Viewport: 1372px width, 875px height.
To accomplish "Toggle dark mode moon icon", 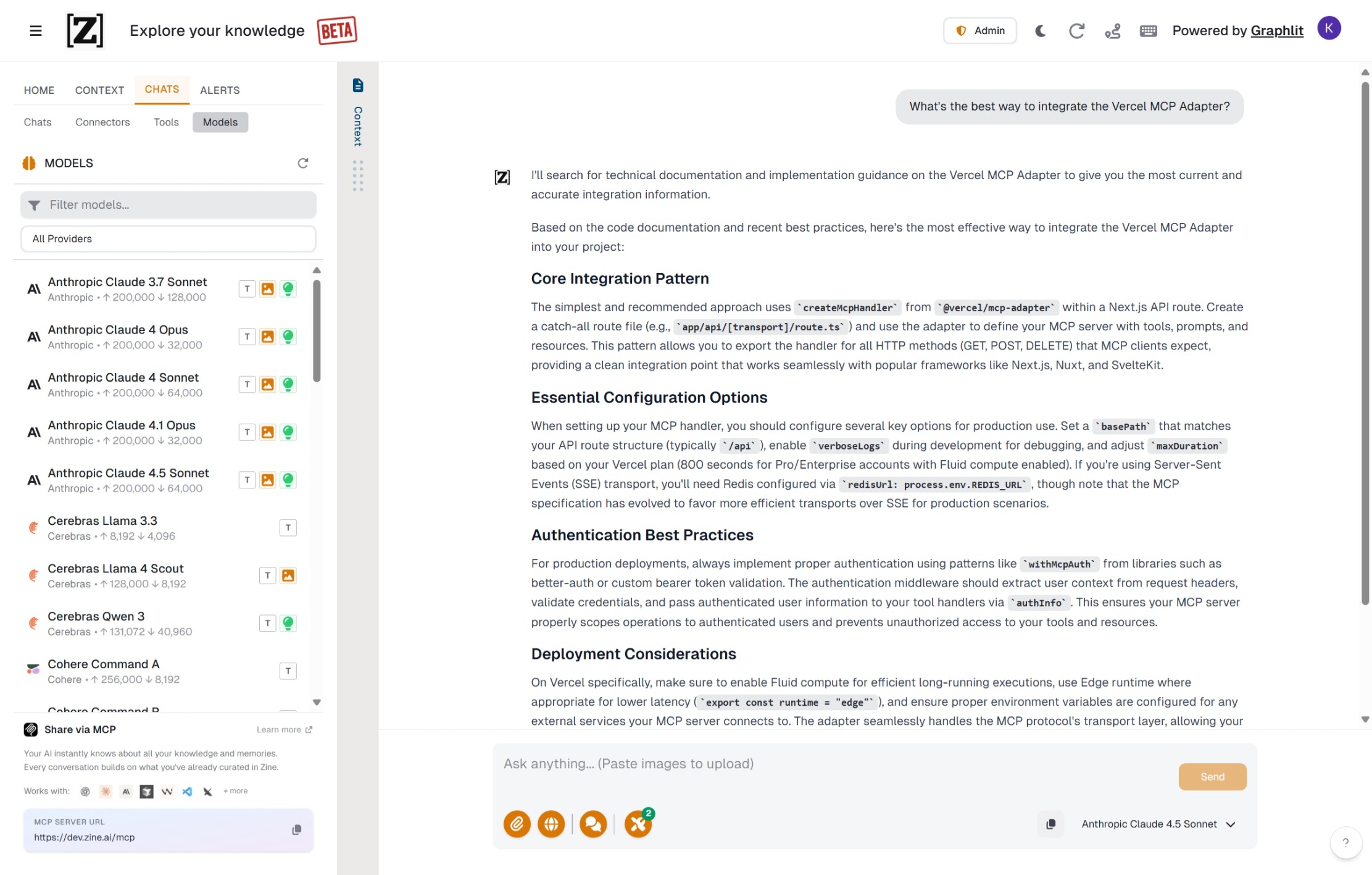I will pyautogui.click(x=1040, y=30).
